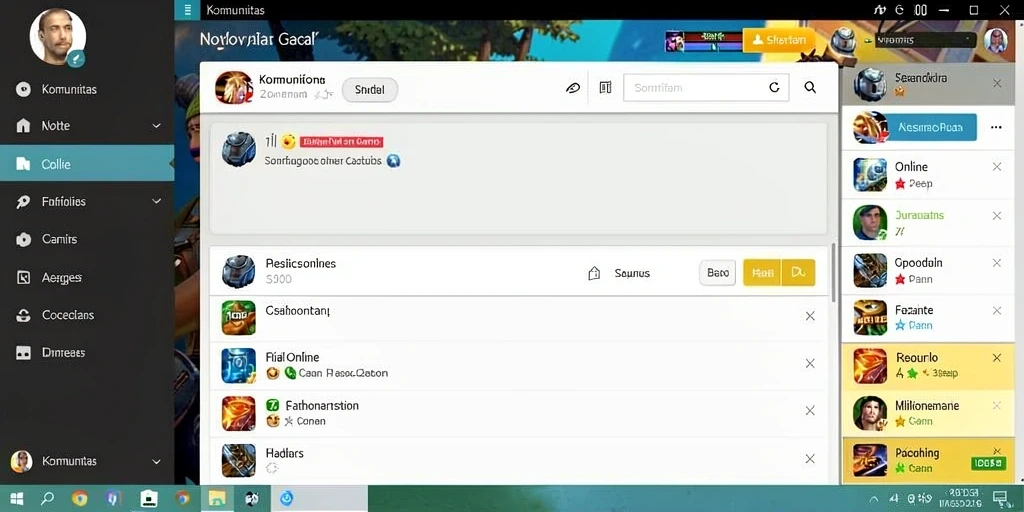Close the Duraaatns entry
The width and height of the screenshot is (1024, 512).
997,216
